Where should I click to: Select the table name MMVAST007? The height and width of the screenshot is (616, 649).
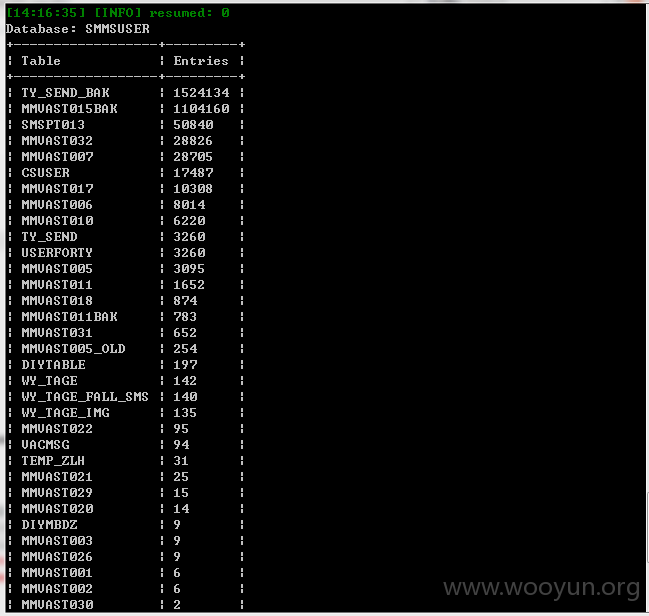coord(58,157)
